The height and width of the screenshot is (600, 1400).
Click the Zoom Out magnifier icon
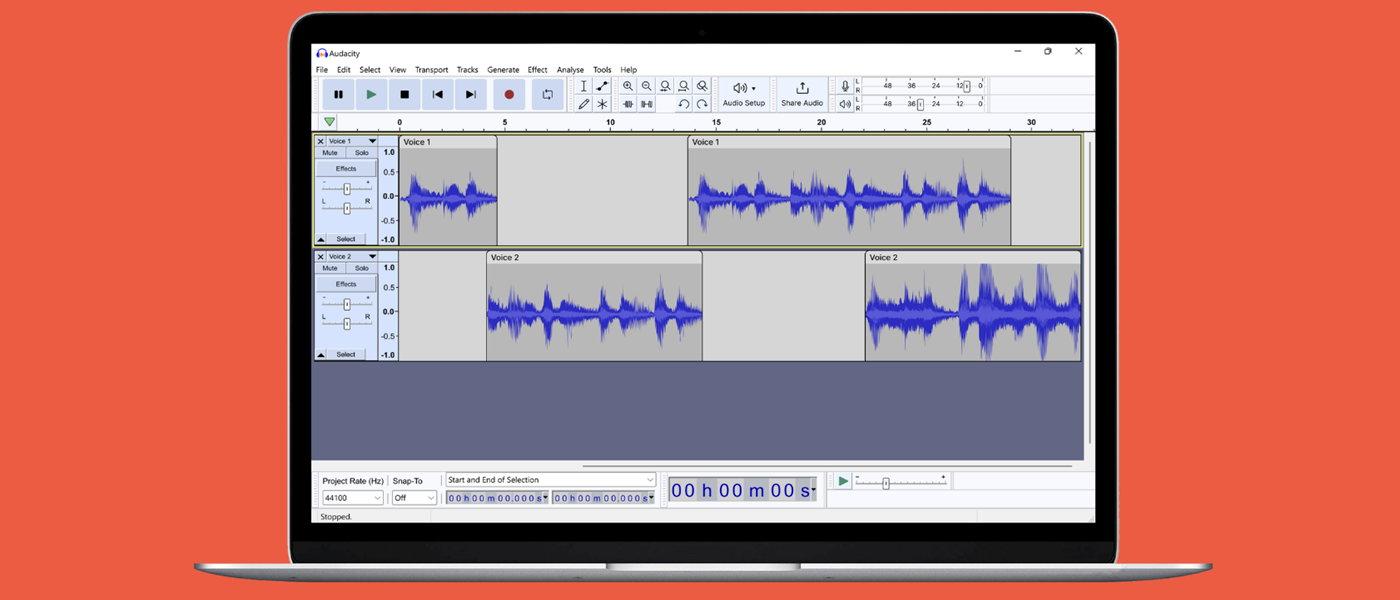pyautogui.click(x=646, y=86)
